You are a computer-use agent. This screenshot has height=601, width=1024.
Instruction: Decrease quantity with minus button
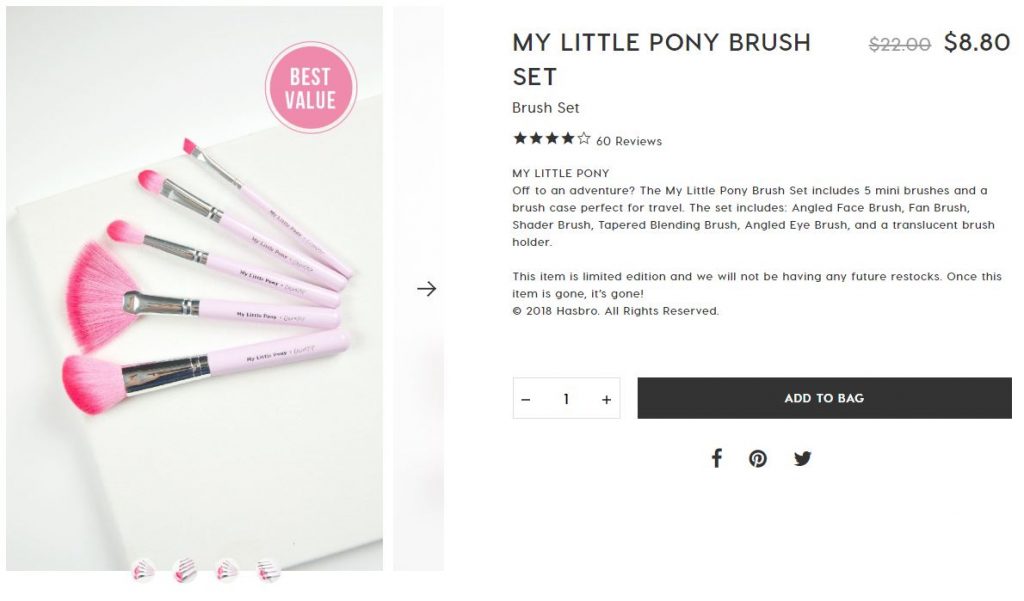pyautogui.click(x=526, y=399)
